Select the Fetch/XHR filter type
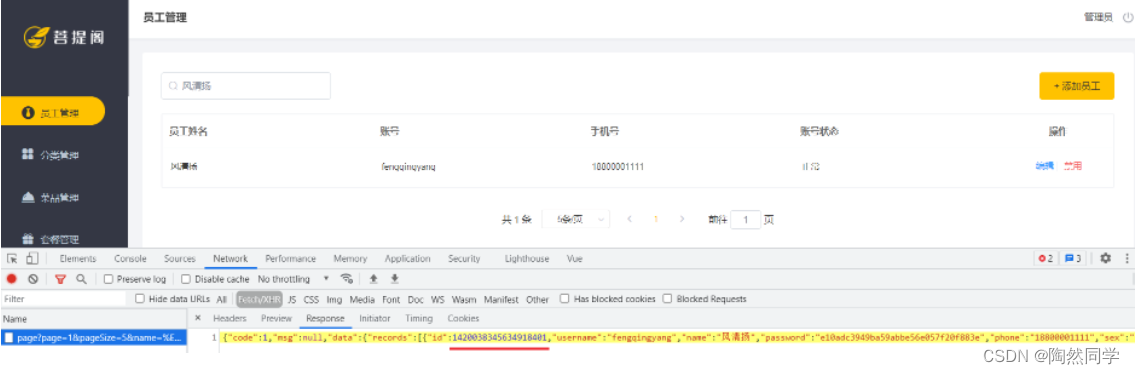 click(x=258, y=299)
